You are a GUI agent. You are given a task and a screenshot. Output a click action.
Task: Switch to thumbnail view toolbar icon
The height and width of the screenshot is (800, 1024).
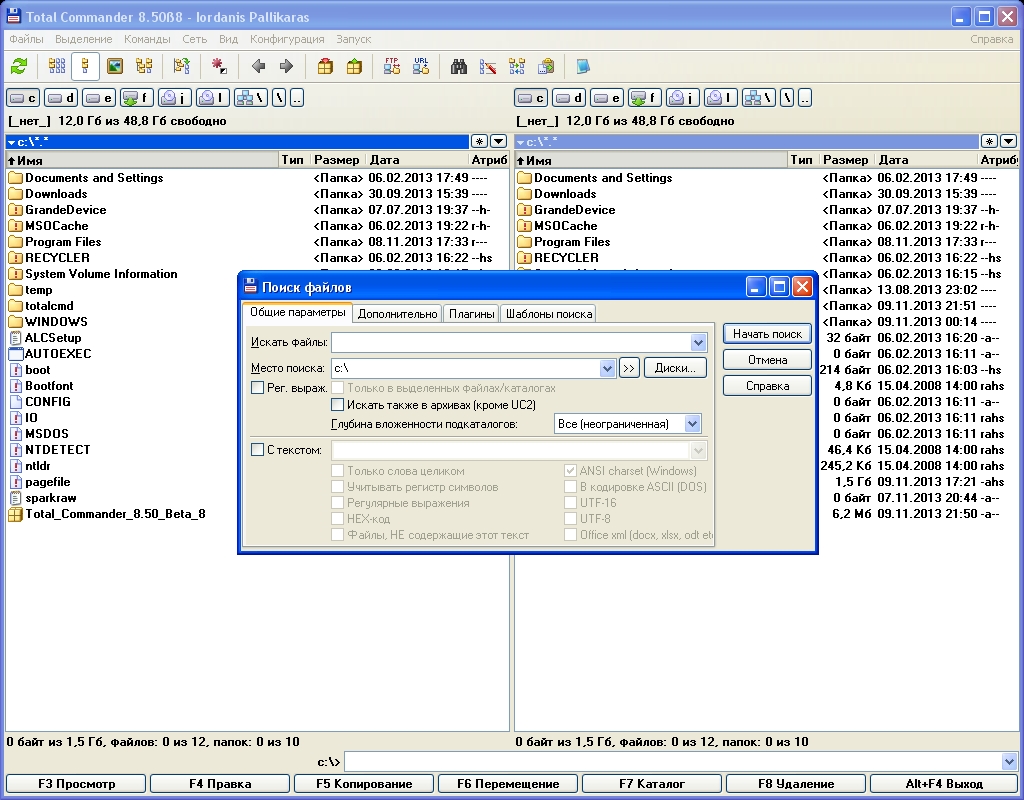click(x=115, y=67)
